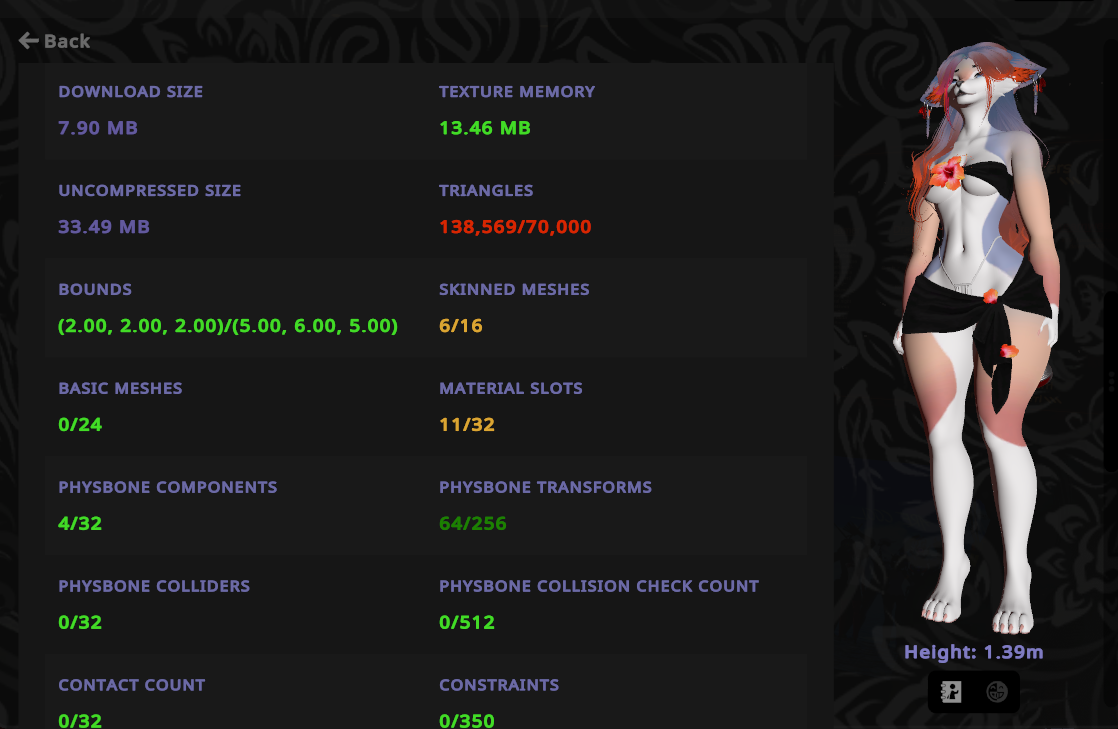The width and height of the screenshot is (1118, 729).
Task: Click the Texture Memory value 13.46 MB
Action: [485, 128]
